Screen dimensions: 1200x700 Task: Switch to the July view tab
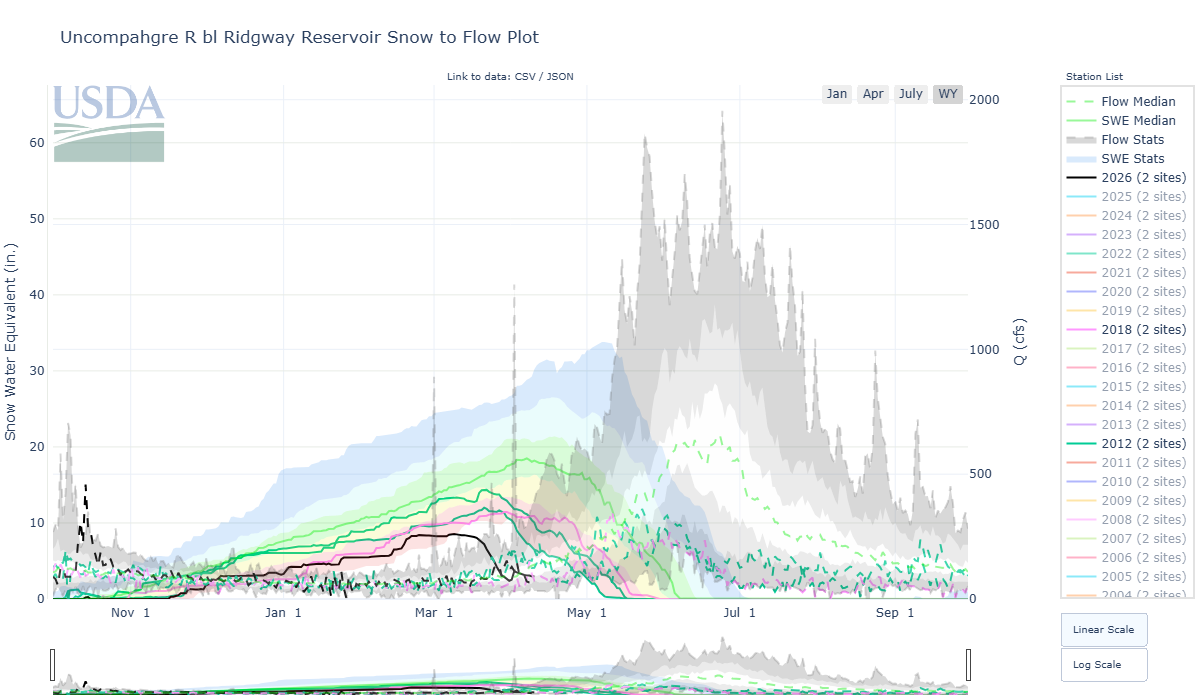click(911, 93)
